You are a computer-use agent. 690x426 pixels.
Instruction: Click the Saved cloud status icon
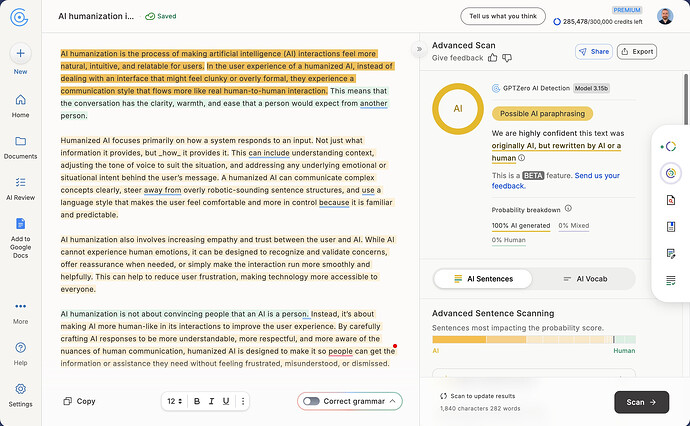coord(150,16)
